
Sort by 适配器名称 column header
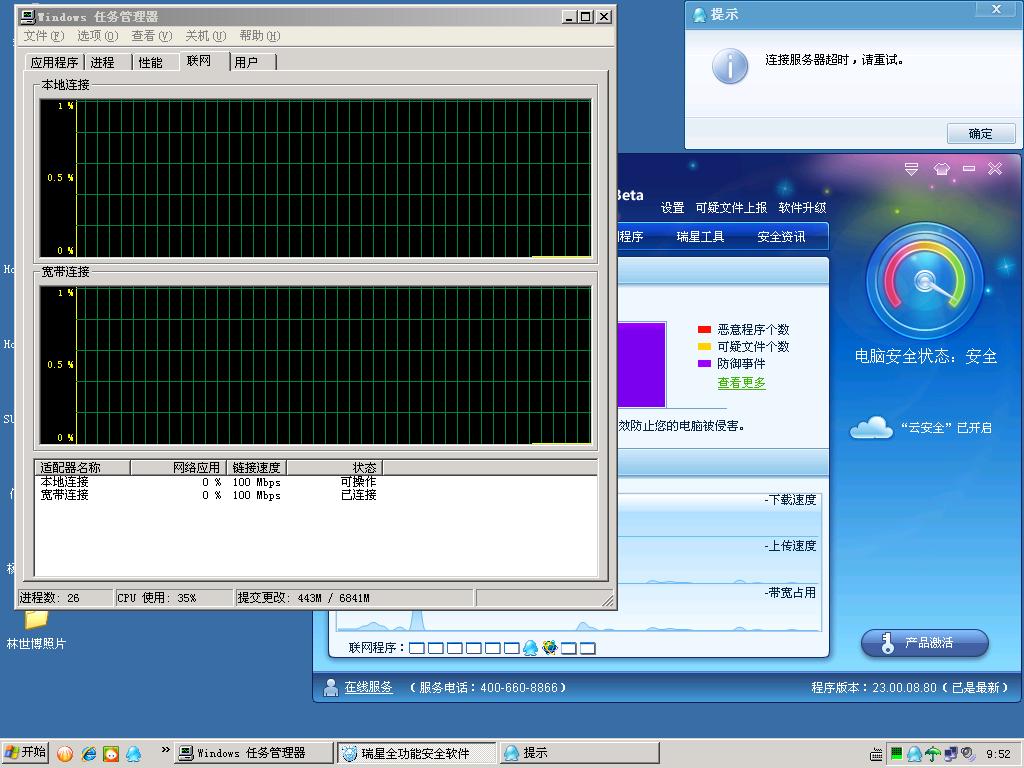pos(82,468)
